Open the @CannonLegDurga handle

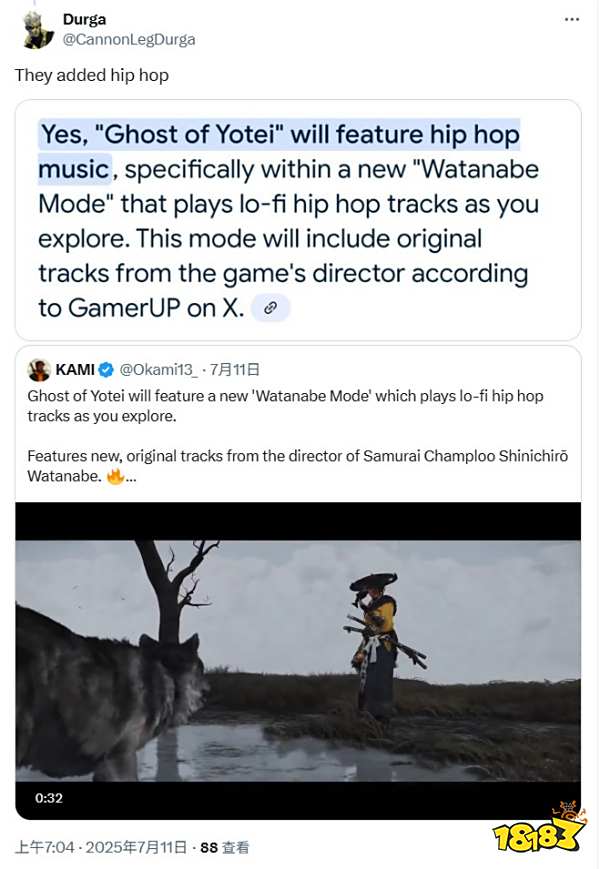pyautogui.click(x=129, y=40)
